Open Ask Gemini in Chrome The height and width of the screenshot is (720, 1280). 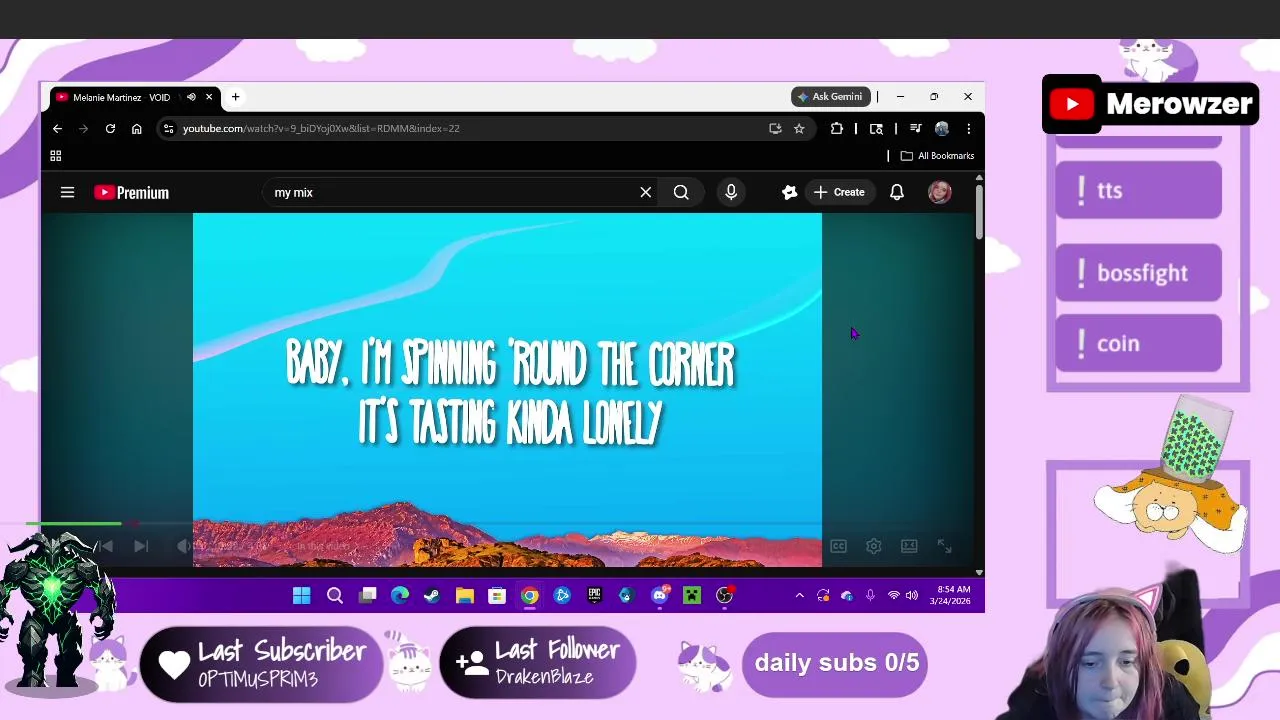click(830, 97)
